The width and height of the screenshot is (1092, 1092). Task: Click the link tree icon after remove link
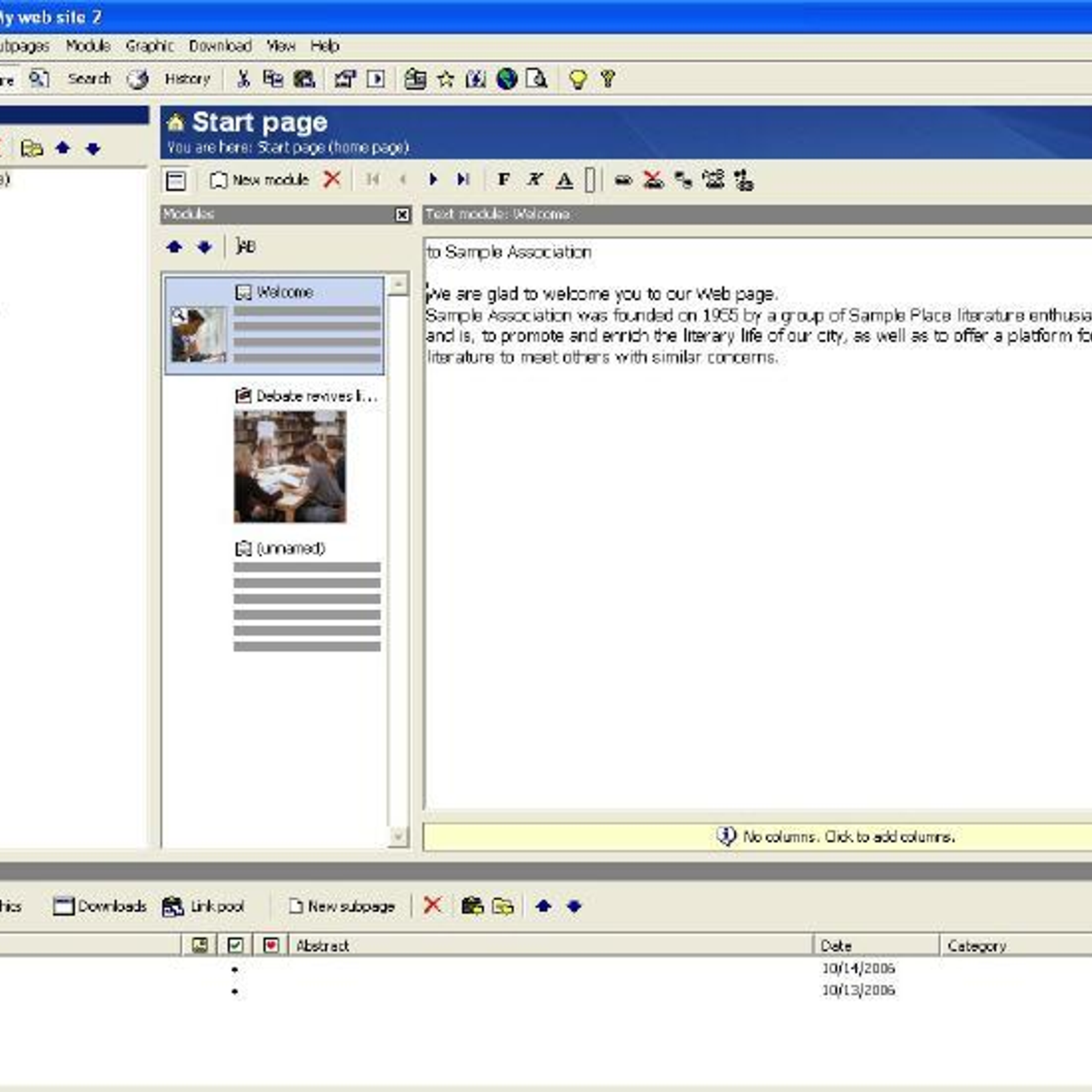683,179
